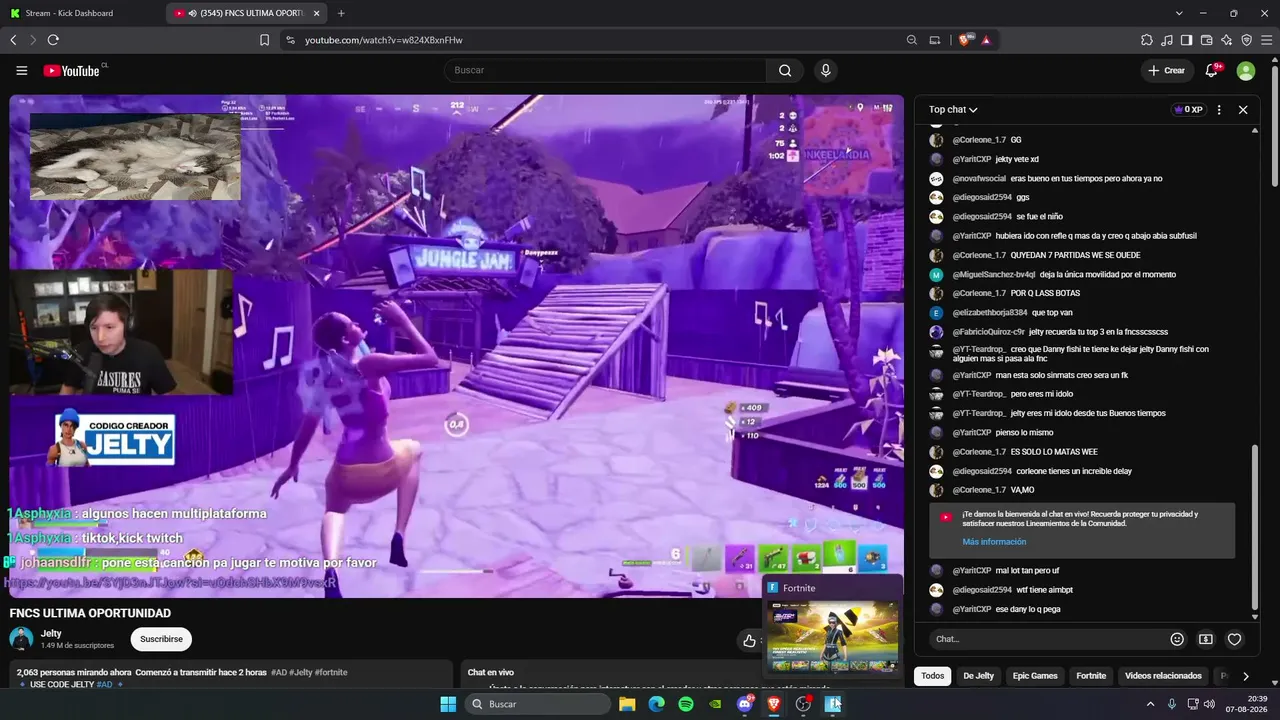
Task: Select the Videos relacionados chip
Action: point(1163,676)
